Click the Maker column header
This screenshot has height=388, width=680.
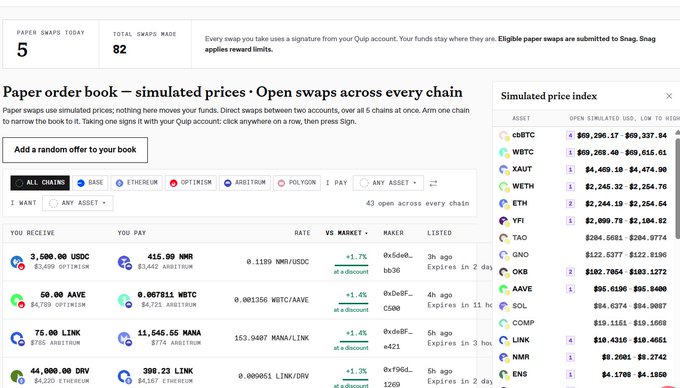pyautogui.click(x=393, y=233)
